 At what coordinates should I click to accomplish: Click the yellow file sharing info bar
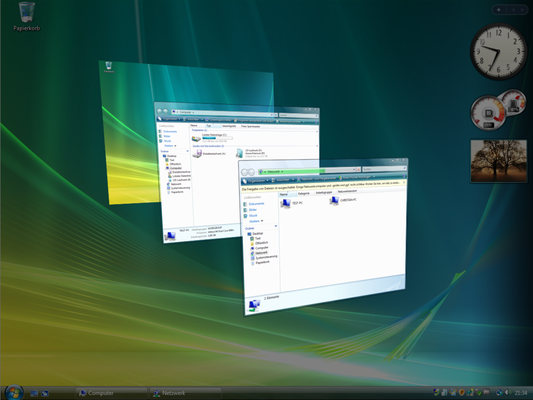323,186
